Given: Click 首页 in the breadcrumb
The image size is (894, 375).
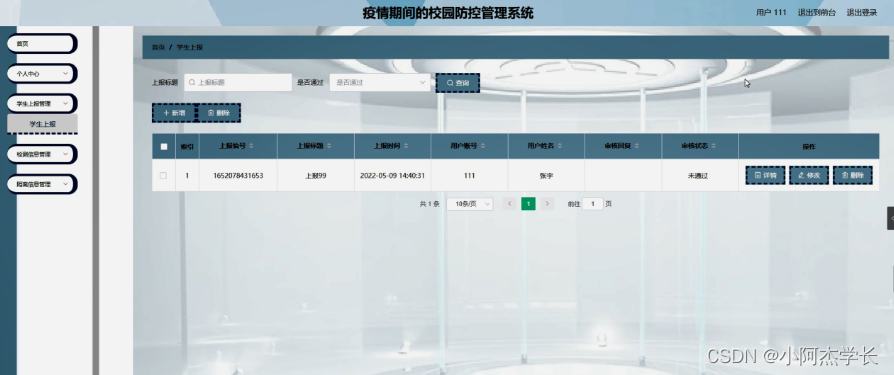Looking at the screenshot, I should tap(158, 47).
